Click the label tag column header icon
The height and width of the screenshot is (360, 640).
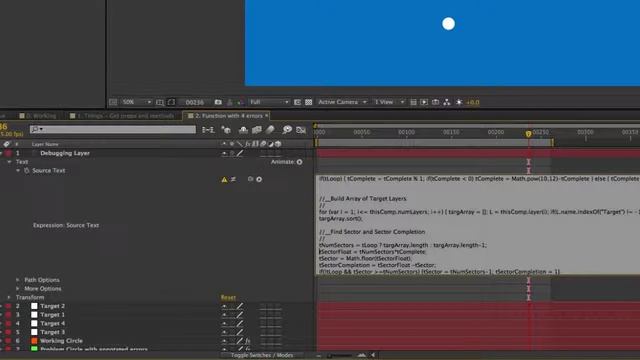[7, 144]
